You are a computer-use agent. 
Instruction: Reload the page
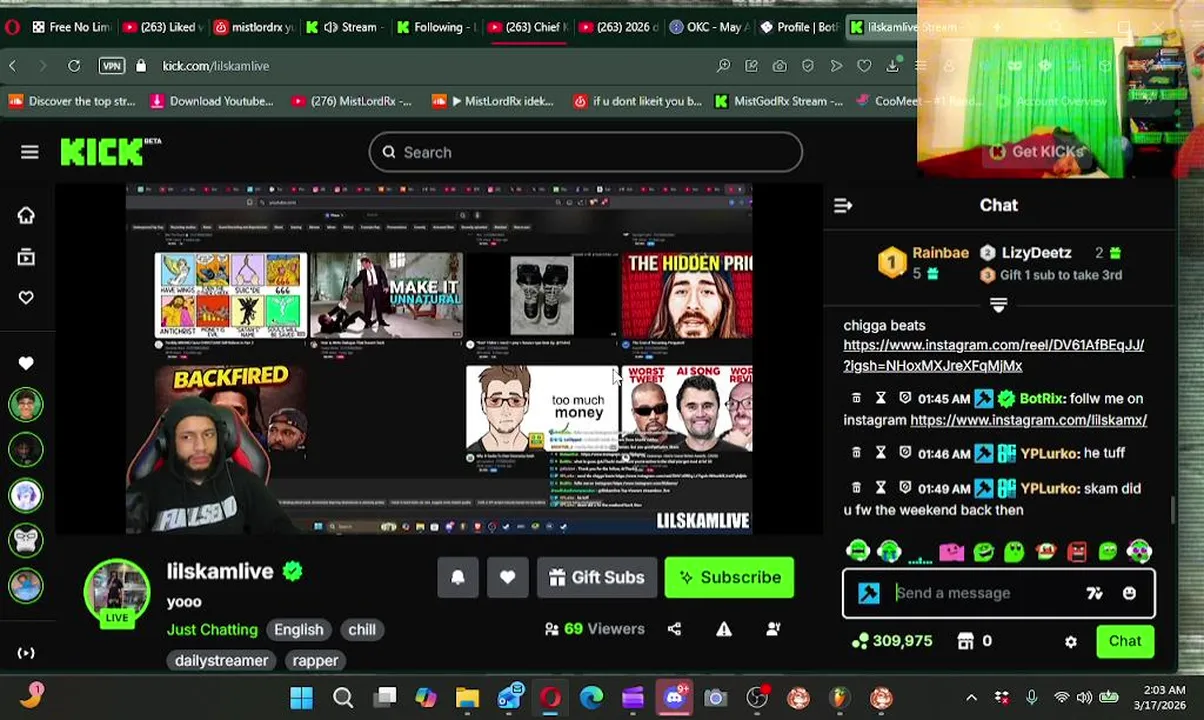[74, 66]
